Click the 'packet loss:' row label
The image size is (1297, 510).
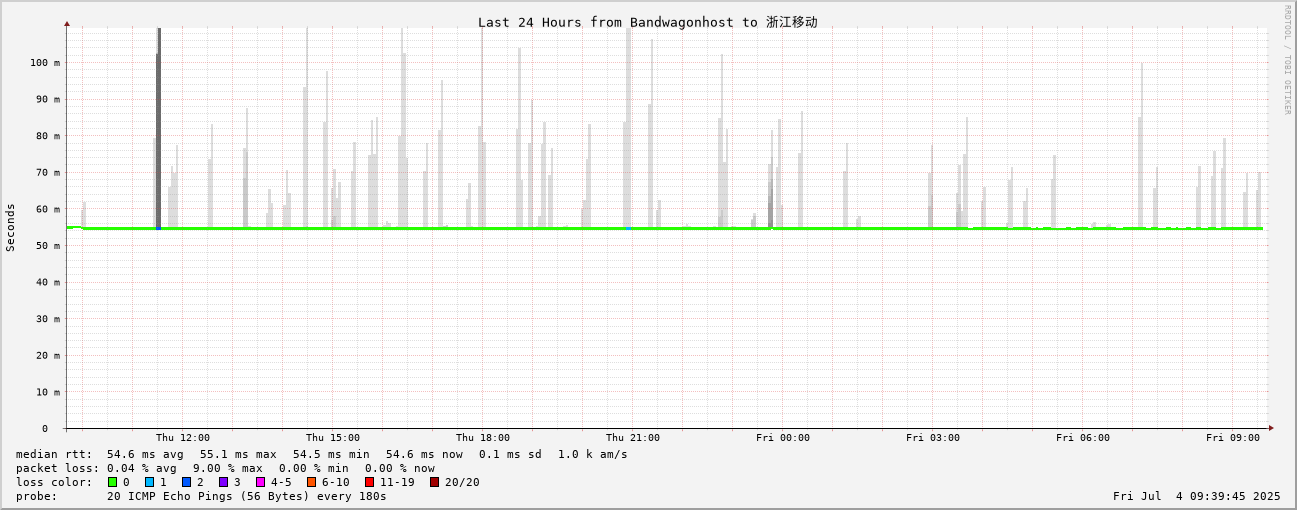[x=58, y=468]
